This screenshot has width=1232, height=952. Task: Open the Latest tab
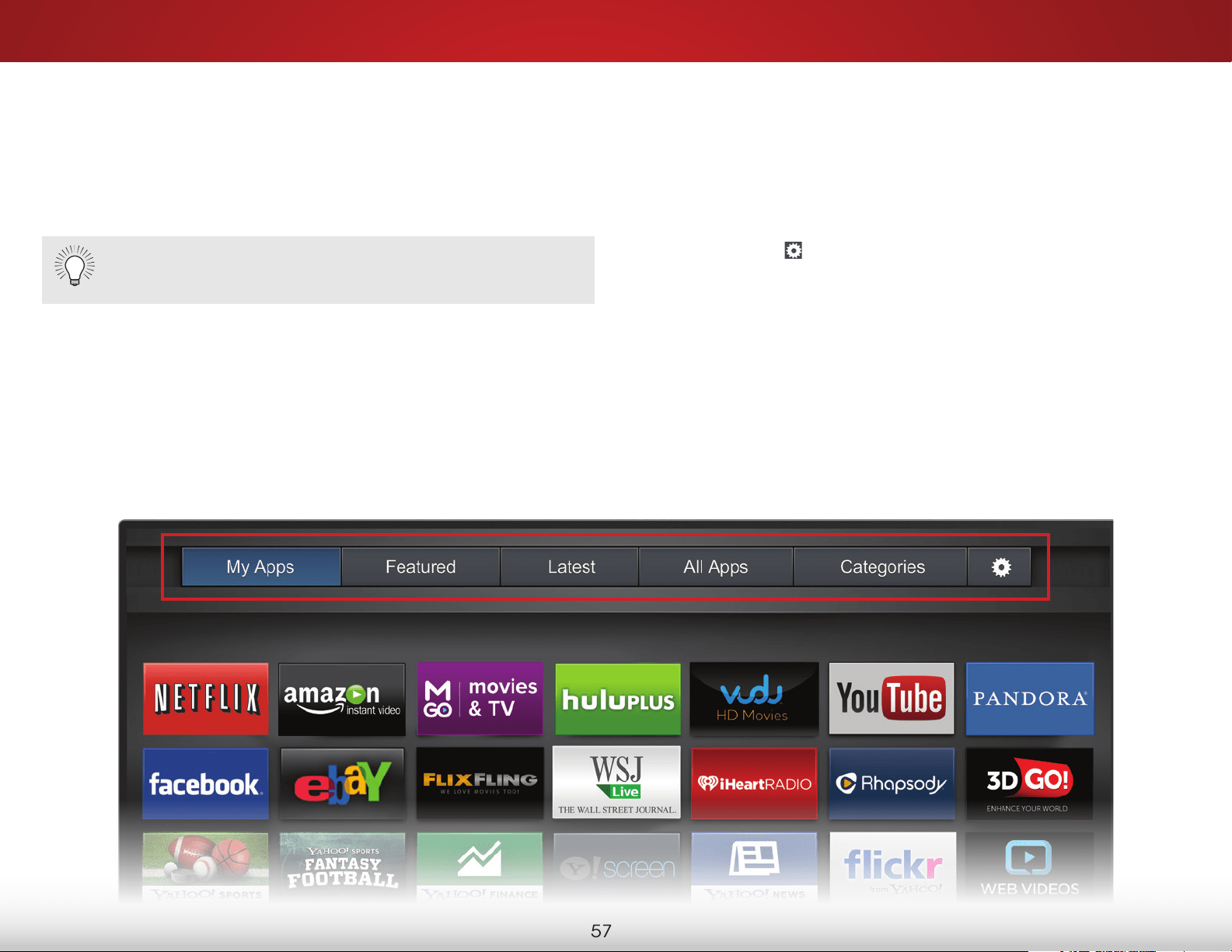click(x=570, y=567)
